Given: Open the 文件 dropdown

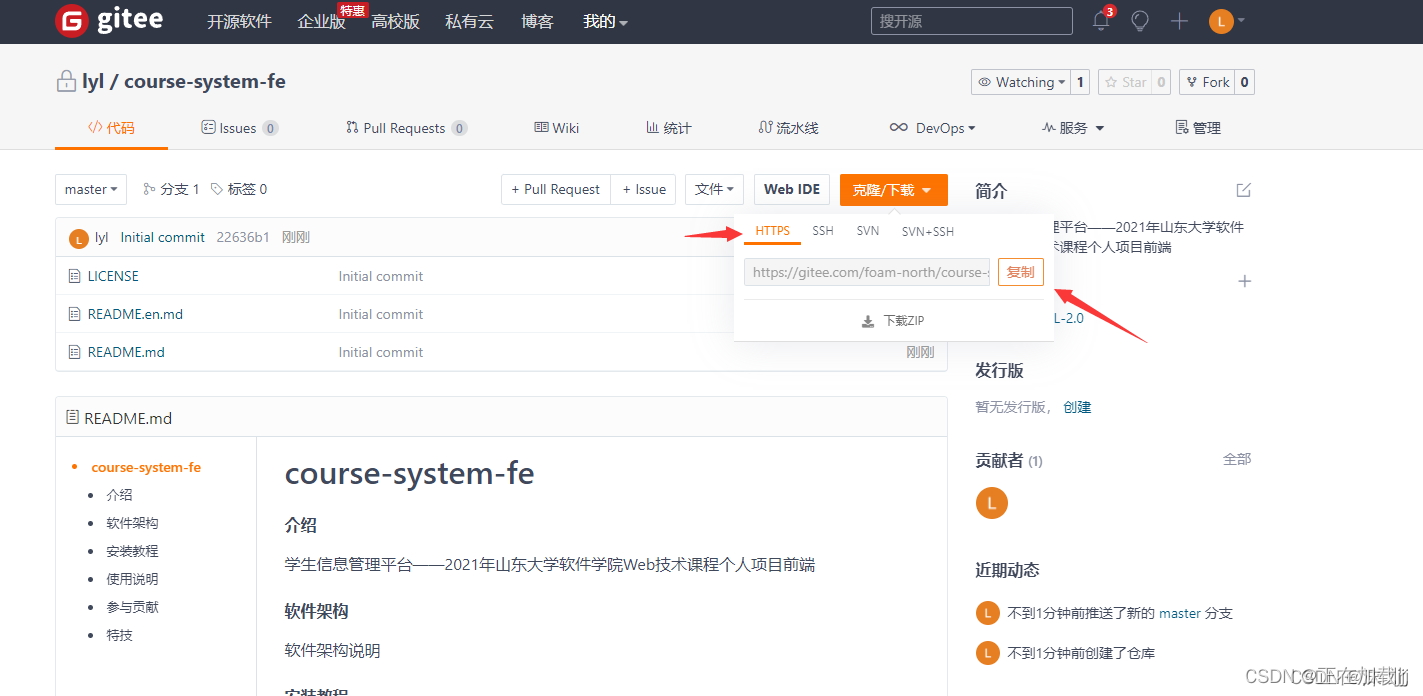Looking at the screenshot, I should [714, 189].
